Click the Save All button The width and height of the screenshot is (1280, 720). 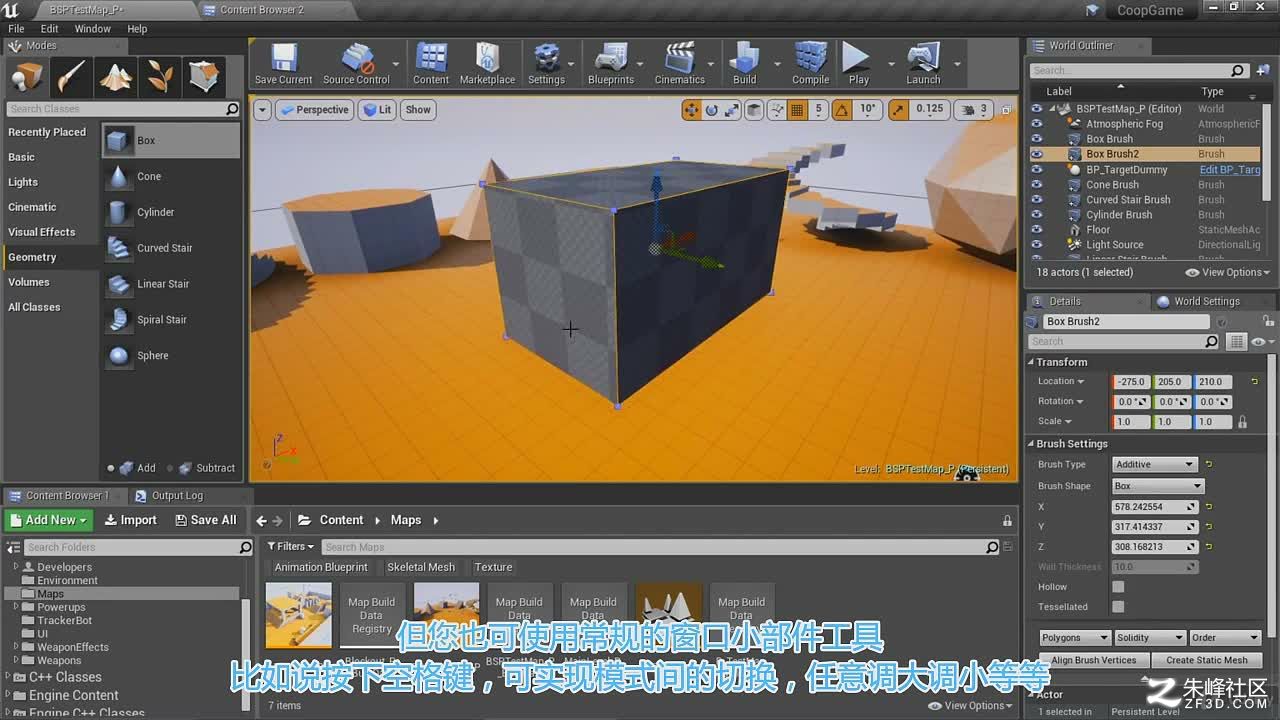tap(205, 520)
